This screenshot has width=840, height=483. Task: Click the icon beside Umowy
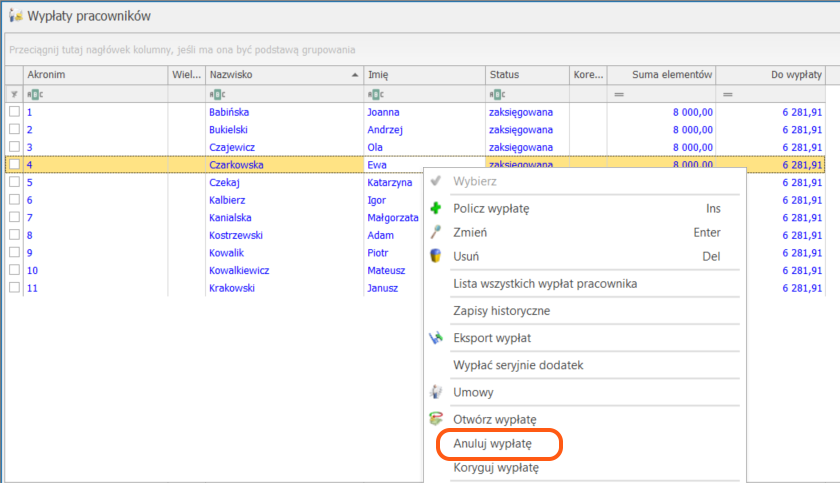436,392
